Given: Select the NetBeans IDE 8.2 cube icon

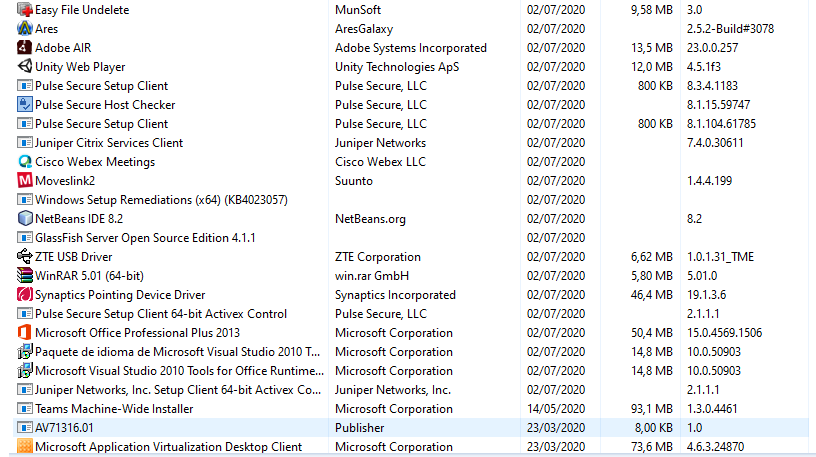Looking at the screenshot, I should pos(24,219).
